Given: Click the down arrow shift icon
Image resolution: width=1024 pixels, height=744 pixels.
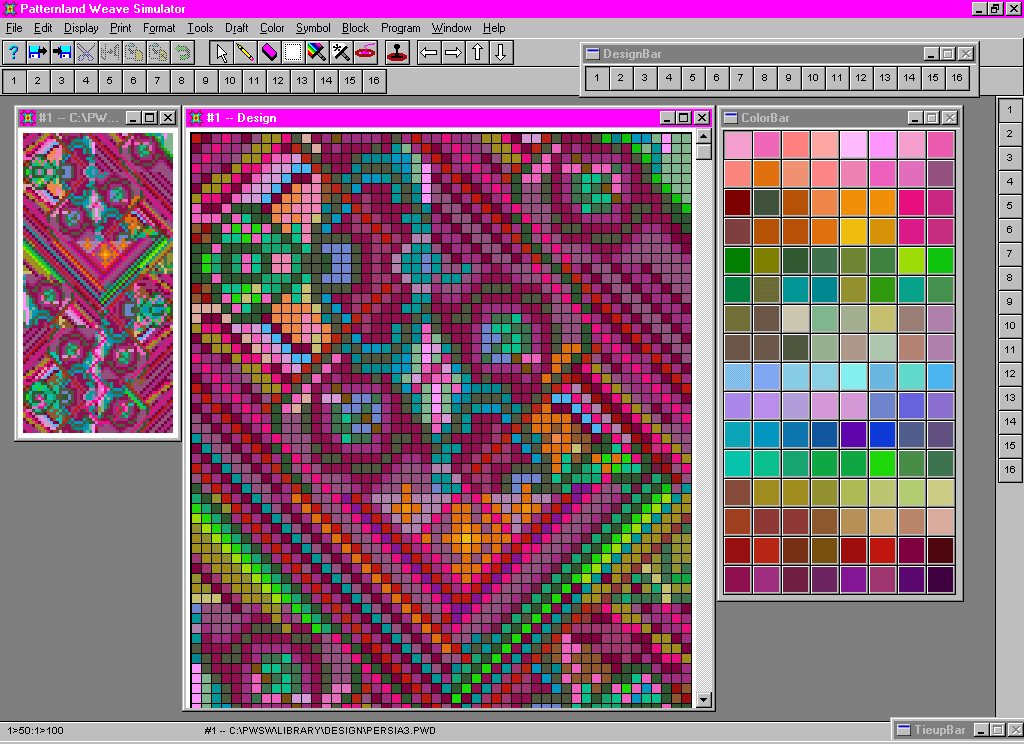Looking at the screenshot, I should pyautogui.click(x=501, y=52).
